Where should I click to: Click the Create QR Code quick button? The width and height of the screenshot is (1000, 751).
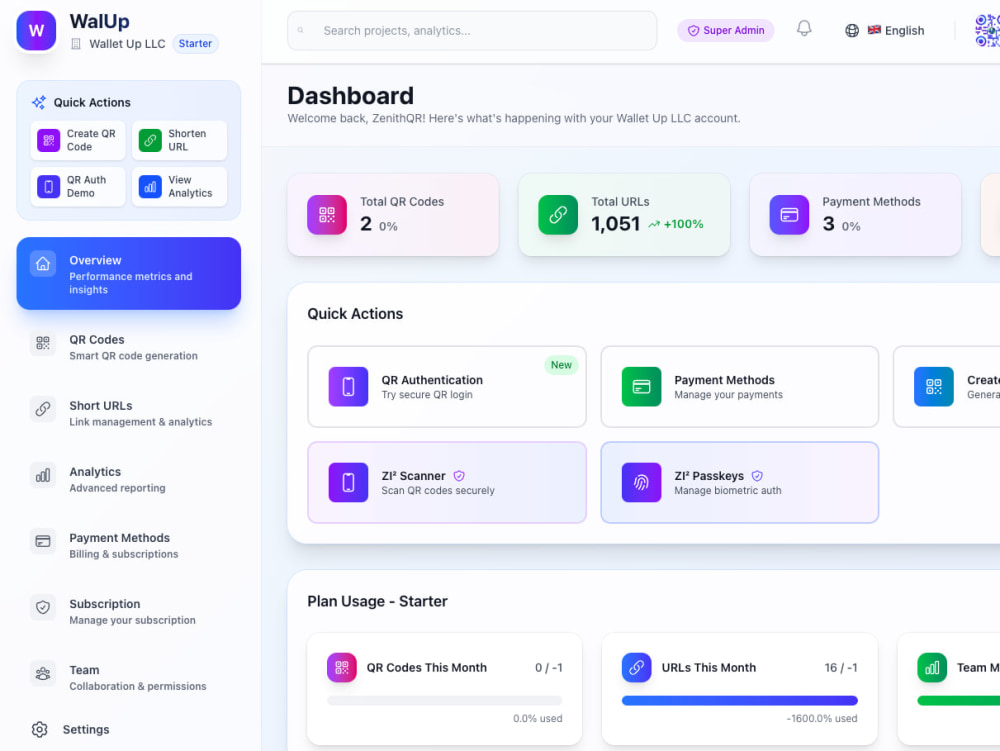78,140
